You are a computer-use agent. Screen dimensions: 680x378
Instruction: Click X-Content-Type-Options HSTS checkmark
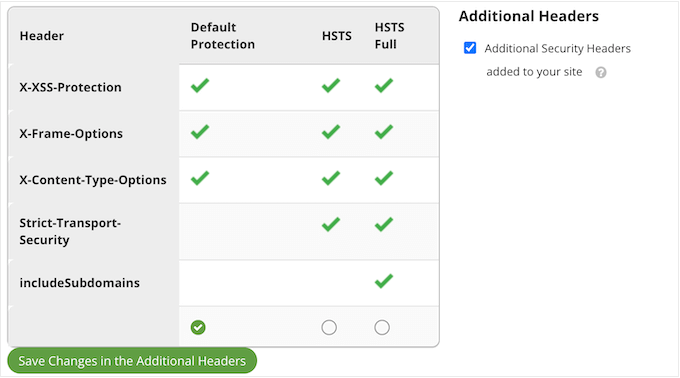pyautogui.click(x=331, y=178)
